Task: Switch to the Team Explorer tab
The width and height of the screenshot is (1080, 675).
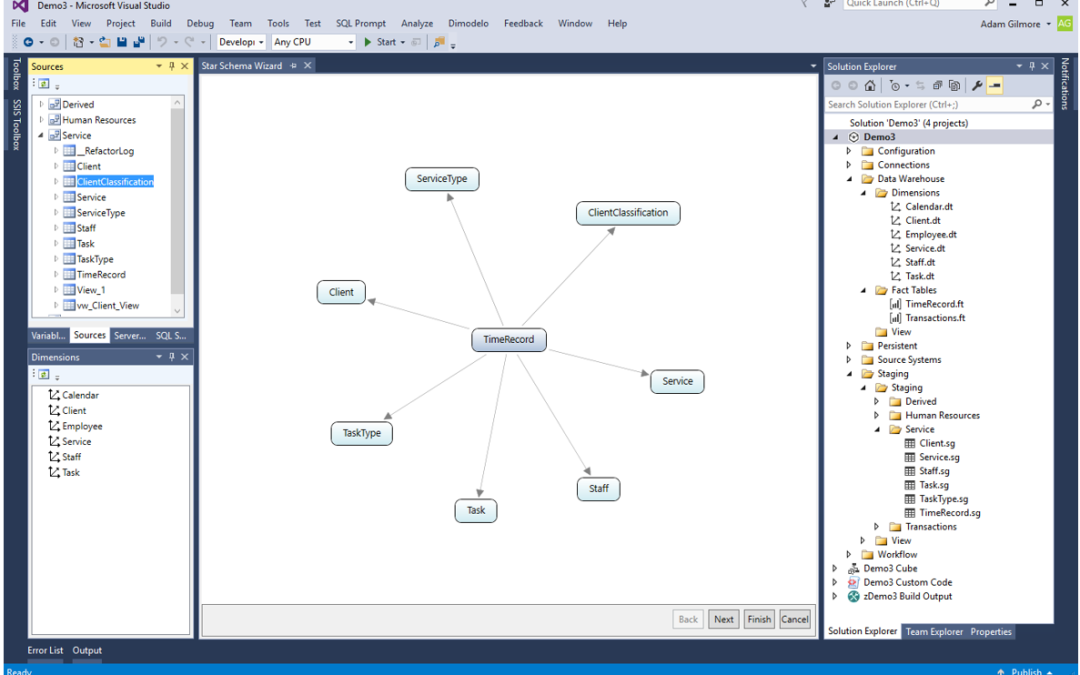Action: [933, 632]
